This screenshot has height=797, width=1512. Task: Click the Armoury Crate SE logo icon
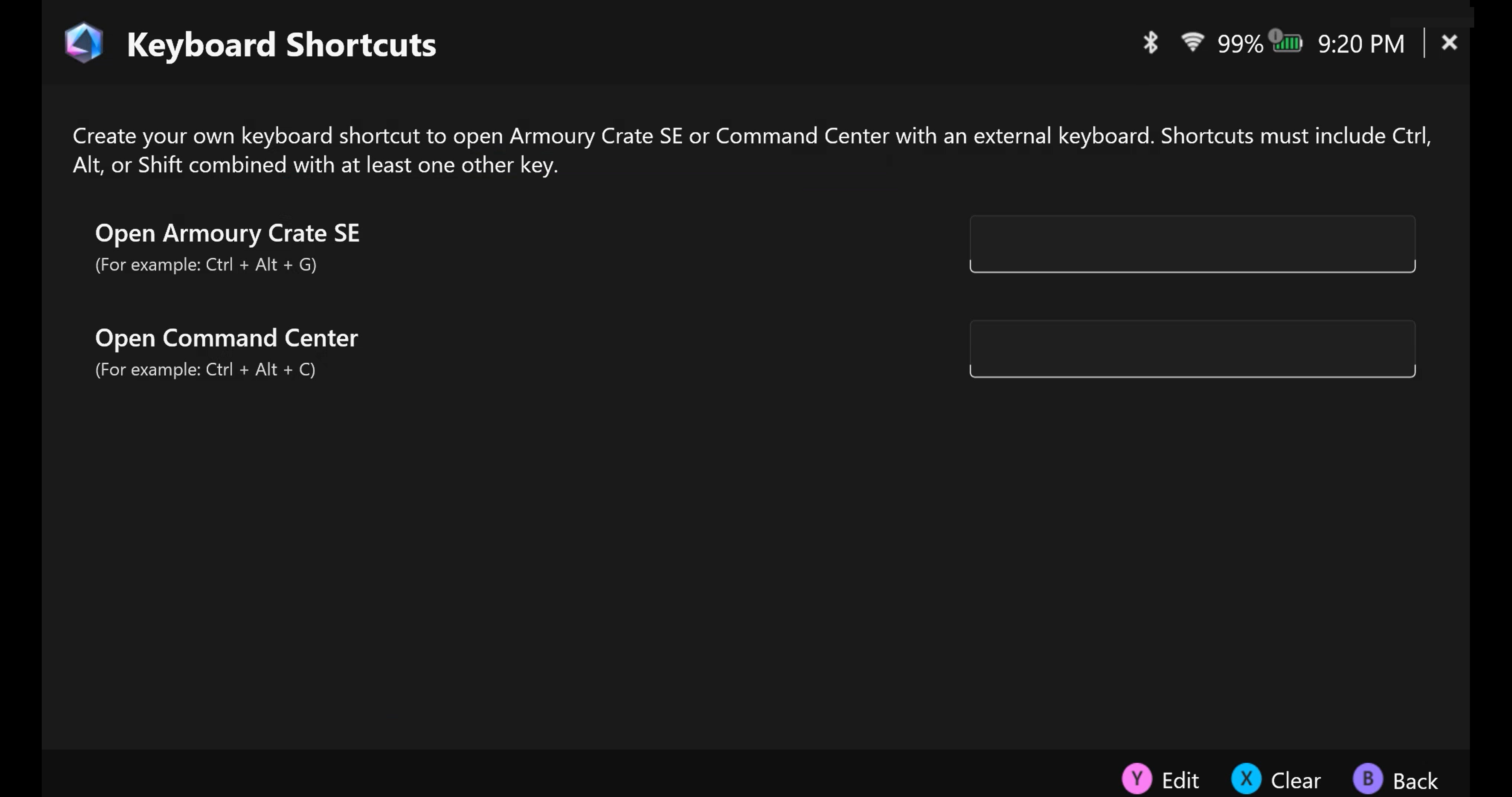point(84,43)
